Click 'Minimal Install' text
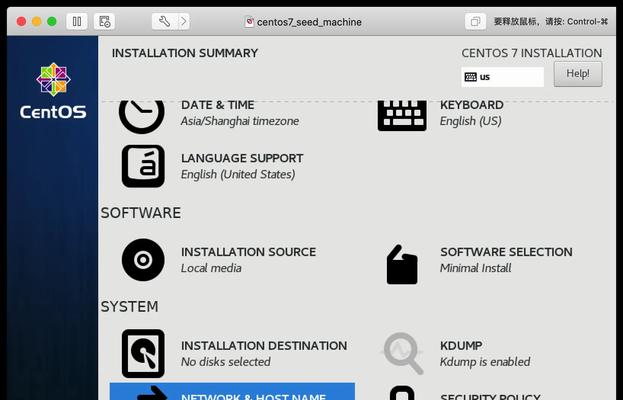Screen dimensions: 623x400 coord(476,268)
